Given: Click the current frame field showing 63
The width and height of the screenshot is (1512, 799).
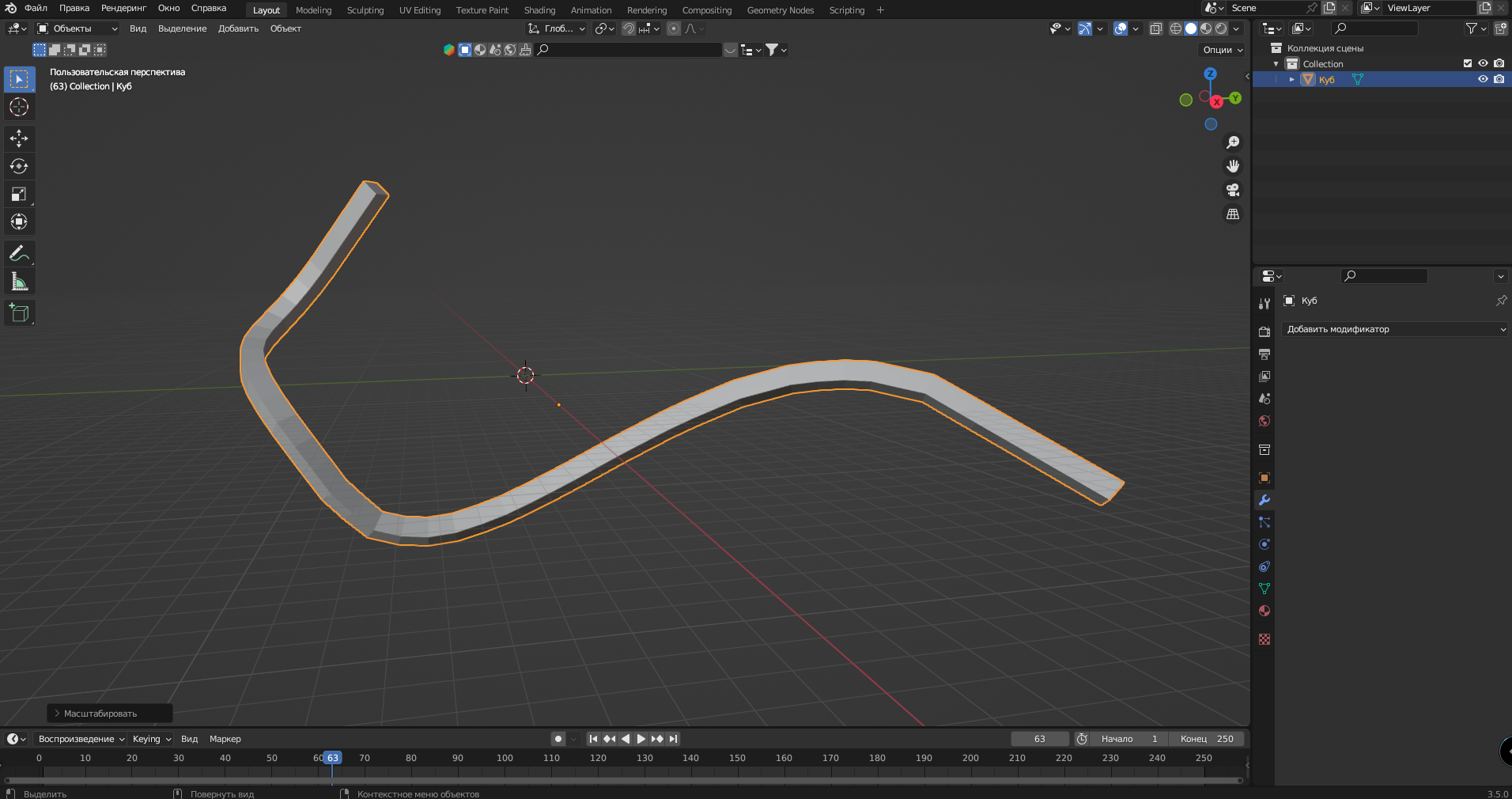Looking at the screenshot, I should (x=1039, y=739).
